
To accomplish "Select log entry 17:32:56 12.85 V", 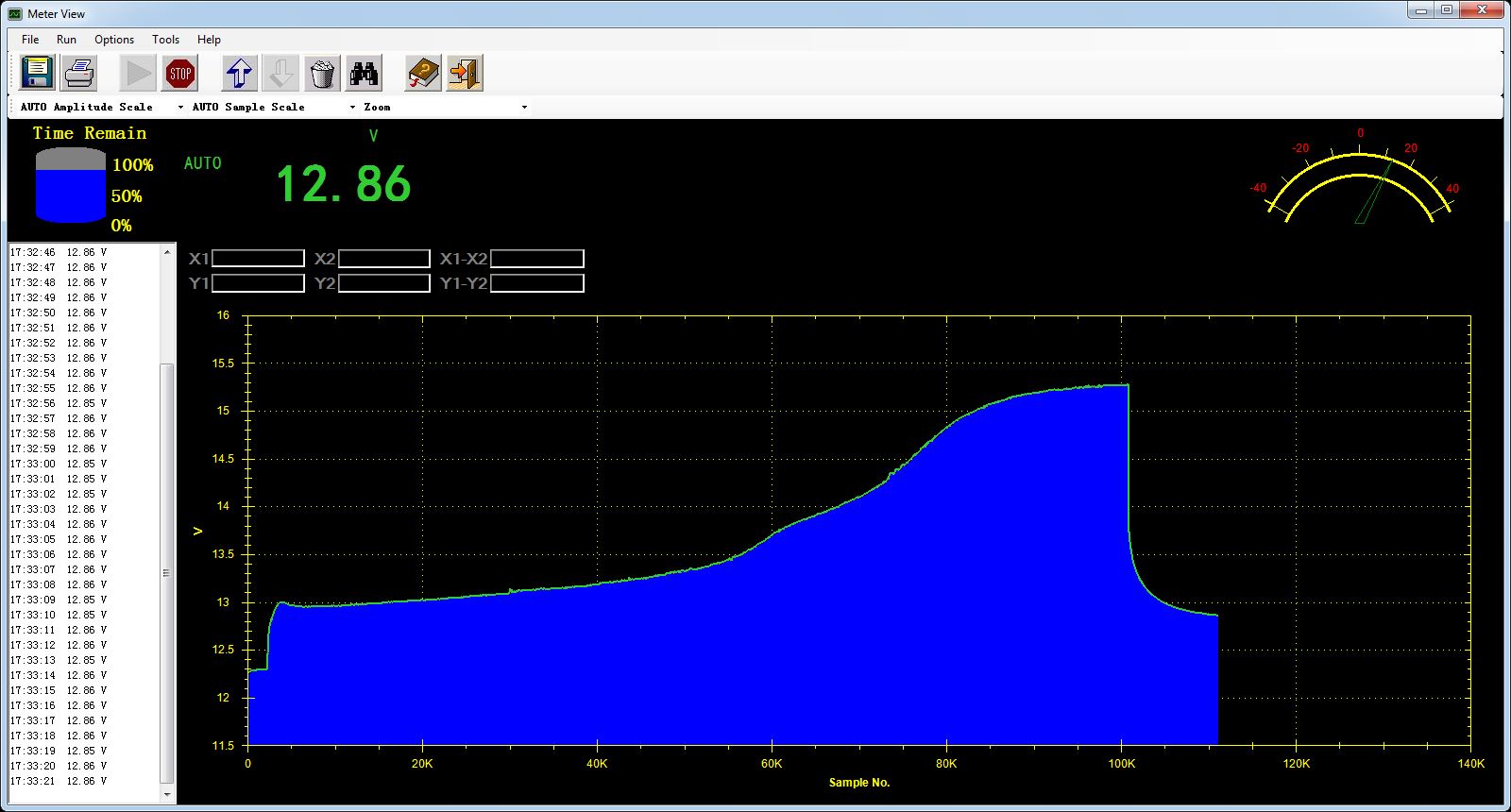I will pyautogui.click(x=59, y=403).
